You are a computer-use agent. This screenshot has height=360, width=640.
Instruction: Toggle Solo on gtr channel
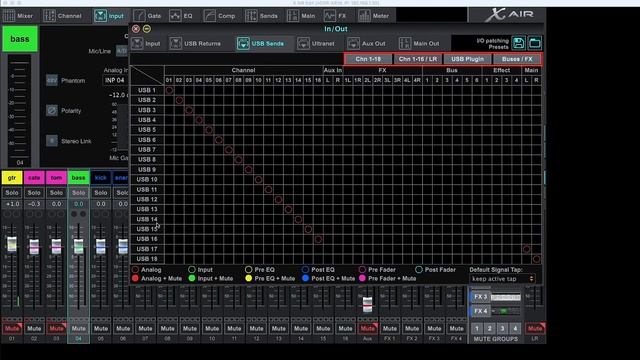(x=12, y=193)
